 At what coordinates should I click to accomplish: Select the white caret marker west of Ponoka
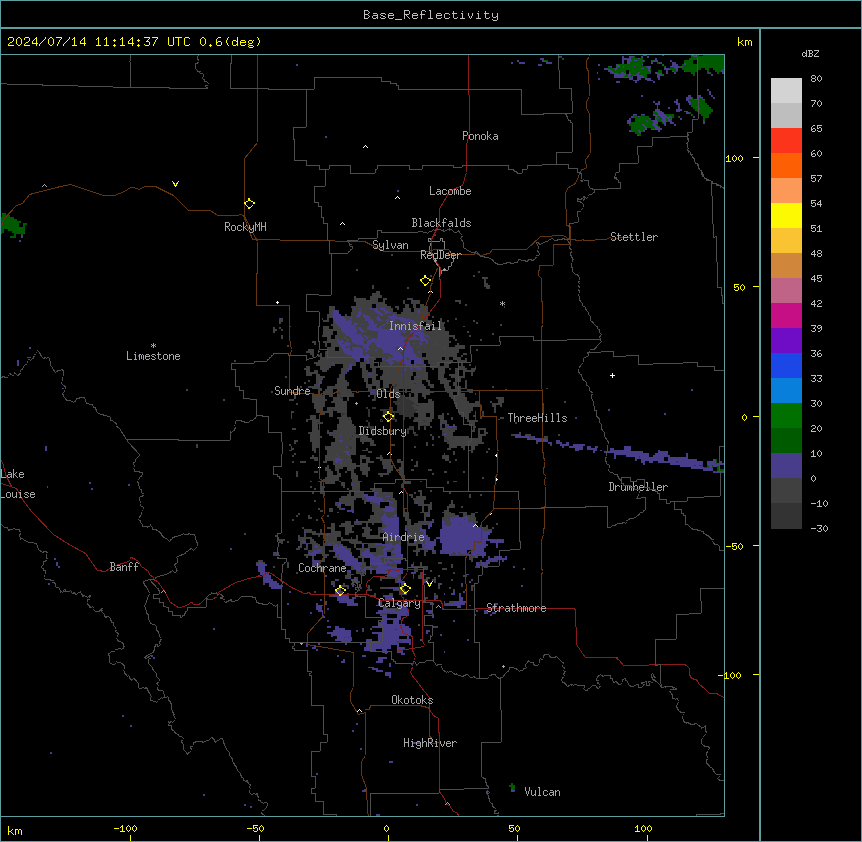(x=365, y=147)
